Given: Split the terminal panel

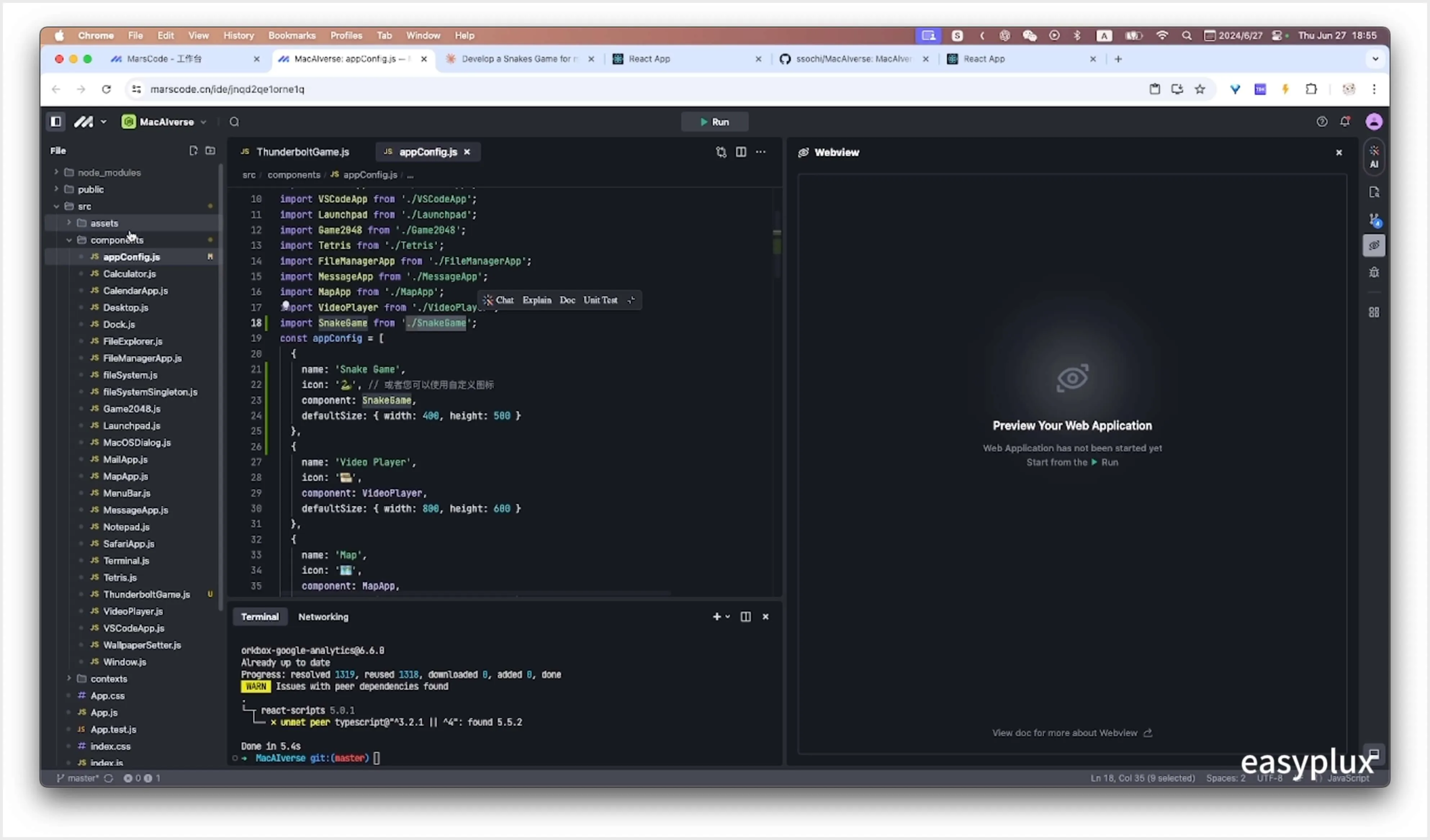Looking at the screenshot, I should pos(746,617).
